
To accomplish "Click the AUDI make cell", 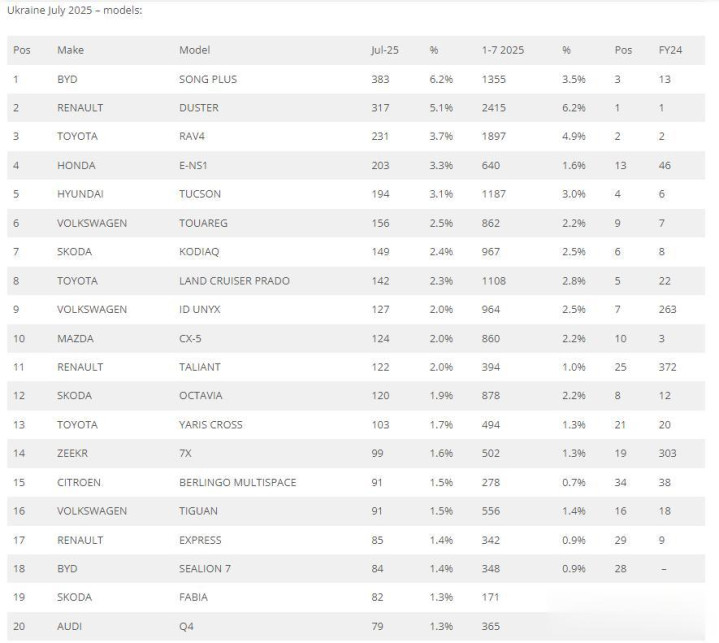I will click(69, 626).
